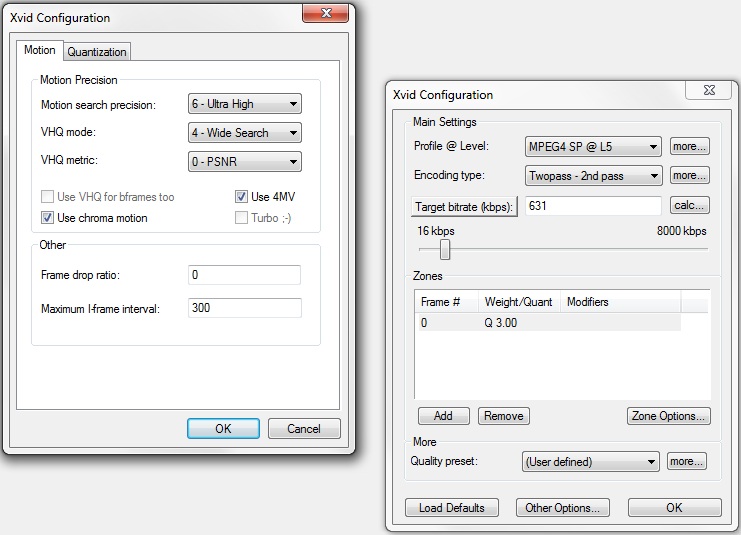Switch to the Quantization tab

click(x=97, y=52)
